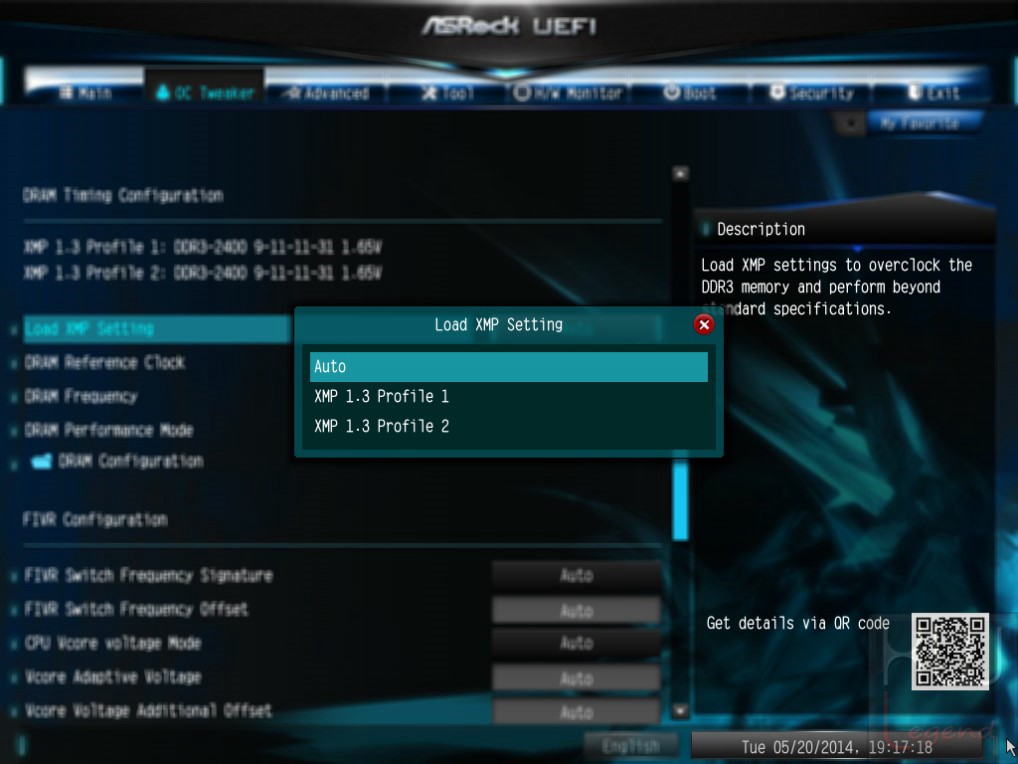
Task: Click the QR code image
Action: pos(950,651)
